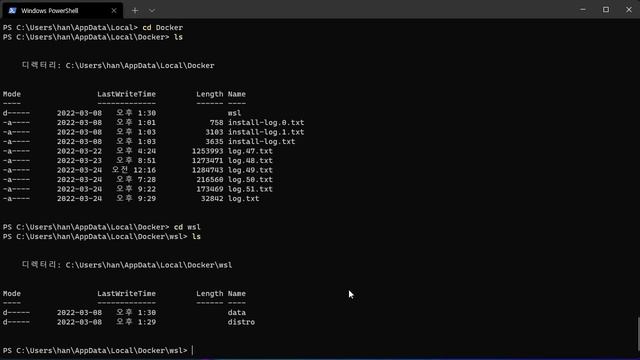This screenshot has height=360, width=640.
Task: Click the log.47.txt file name
Action: tap(250, 151)
